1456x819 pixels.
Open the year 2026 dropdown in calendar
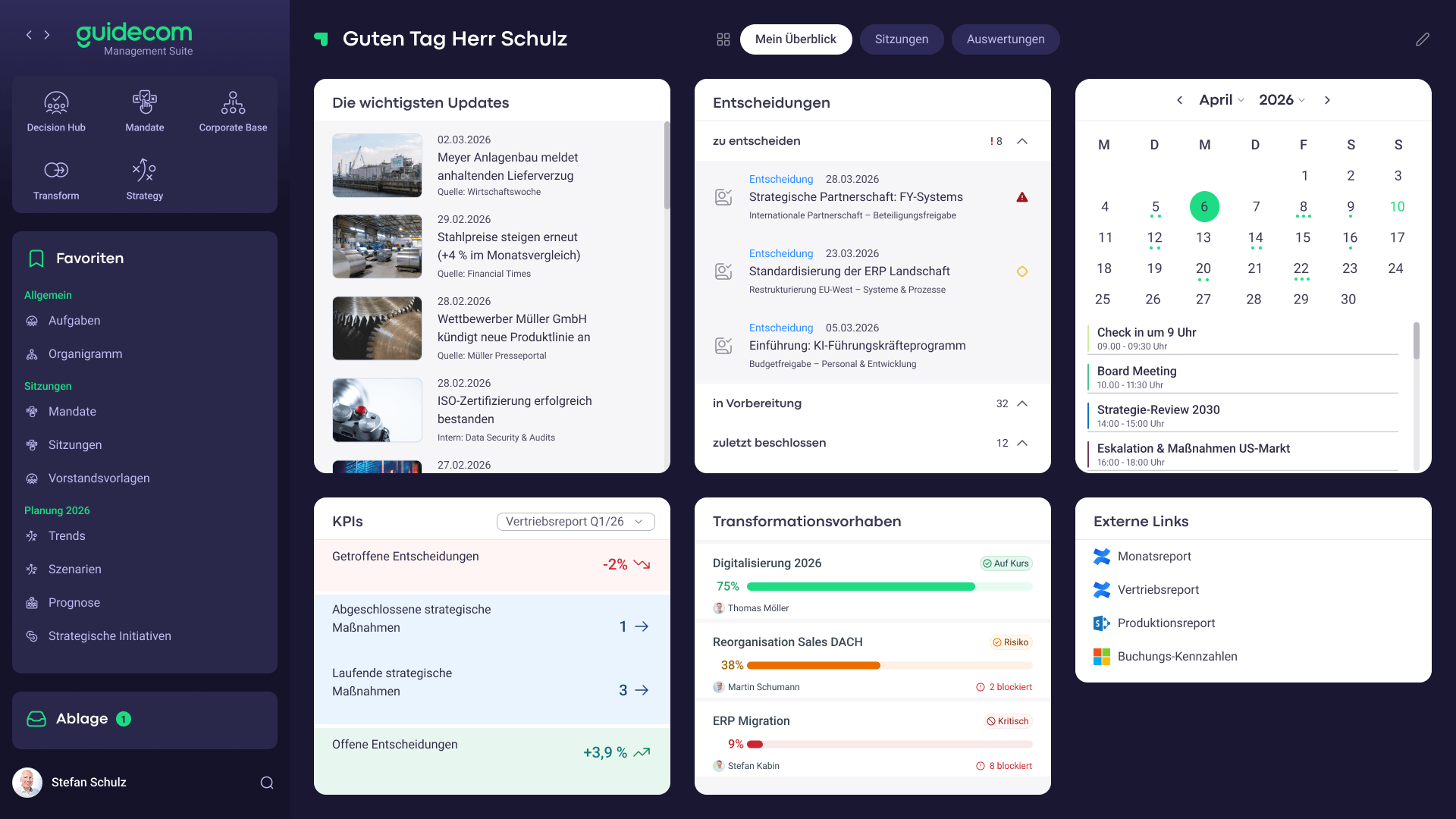(x=1282, y=99)
